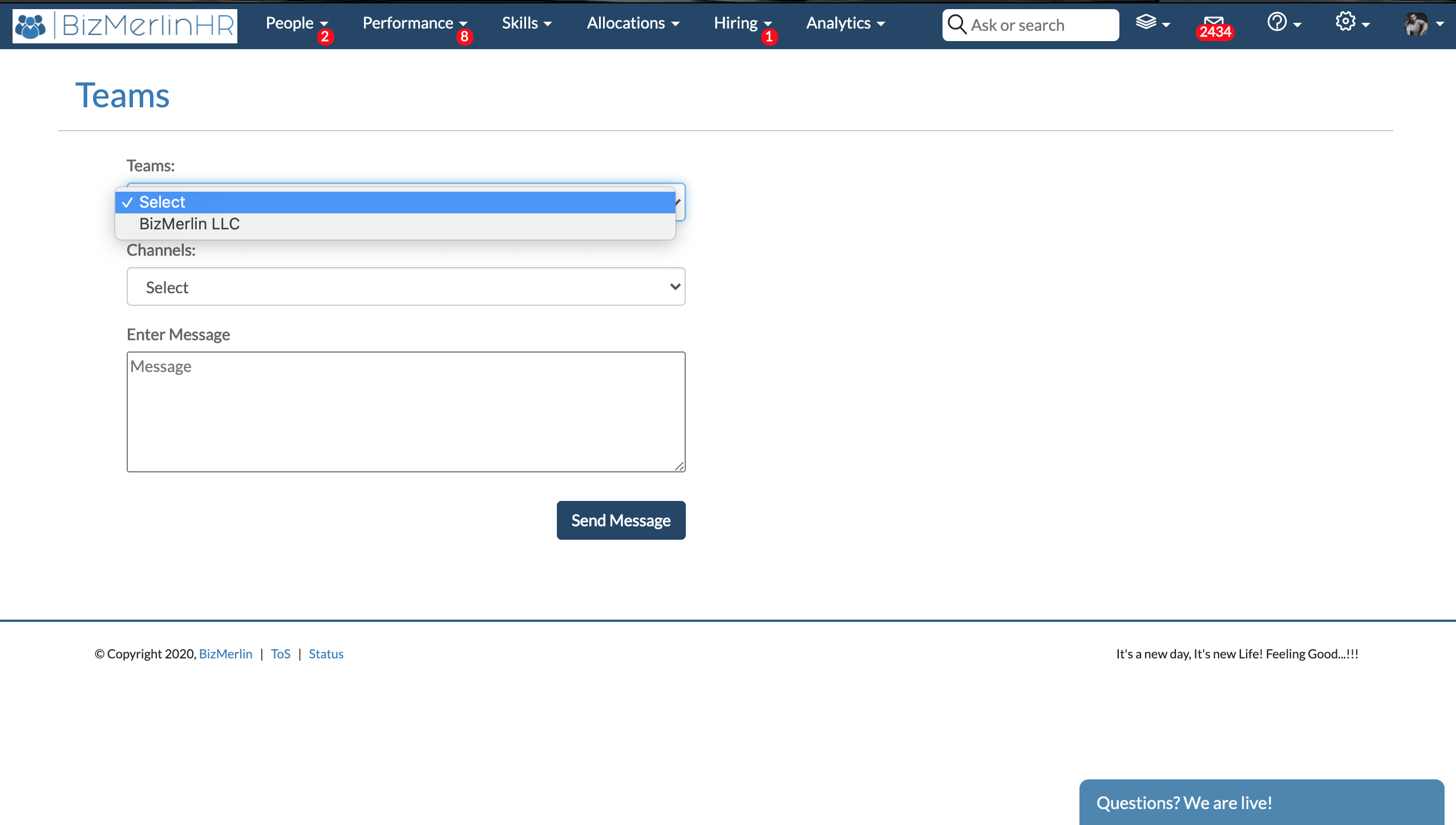Open the BizMerlin footer link
1456x825 pixels.
(225, 654)
